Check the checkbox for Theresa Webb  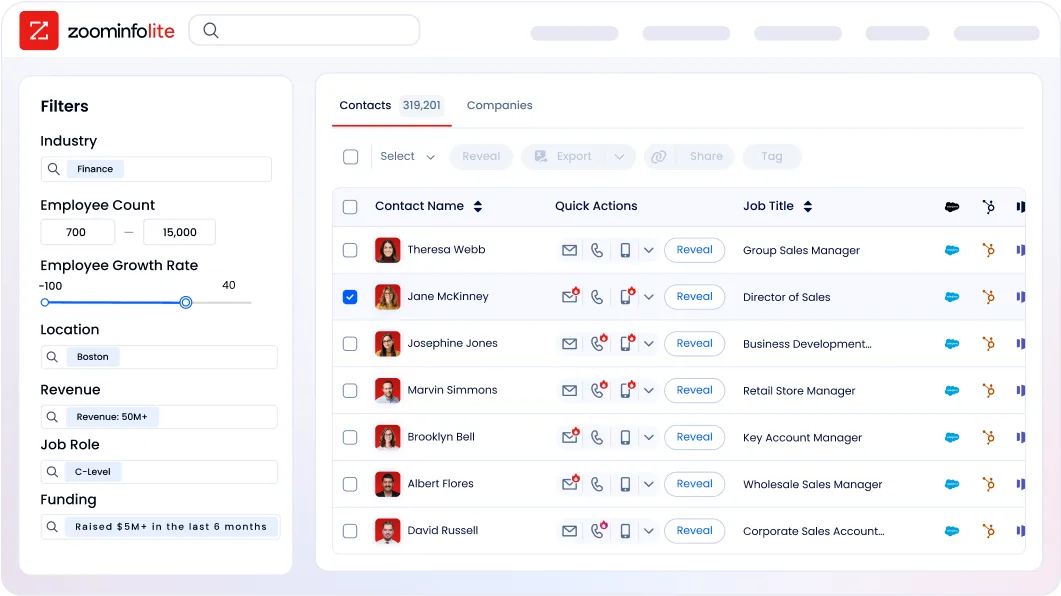pyautogui.click(x=350, y=250)
